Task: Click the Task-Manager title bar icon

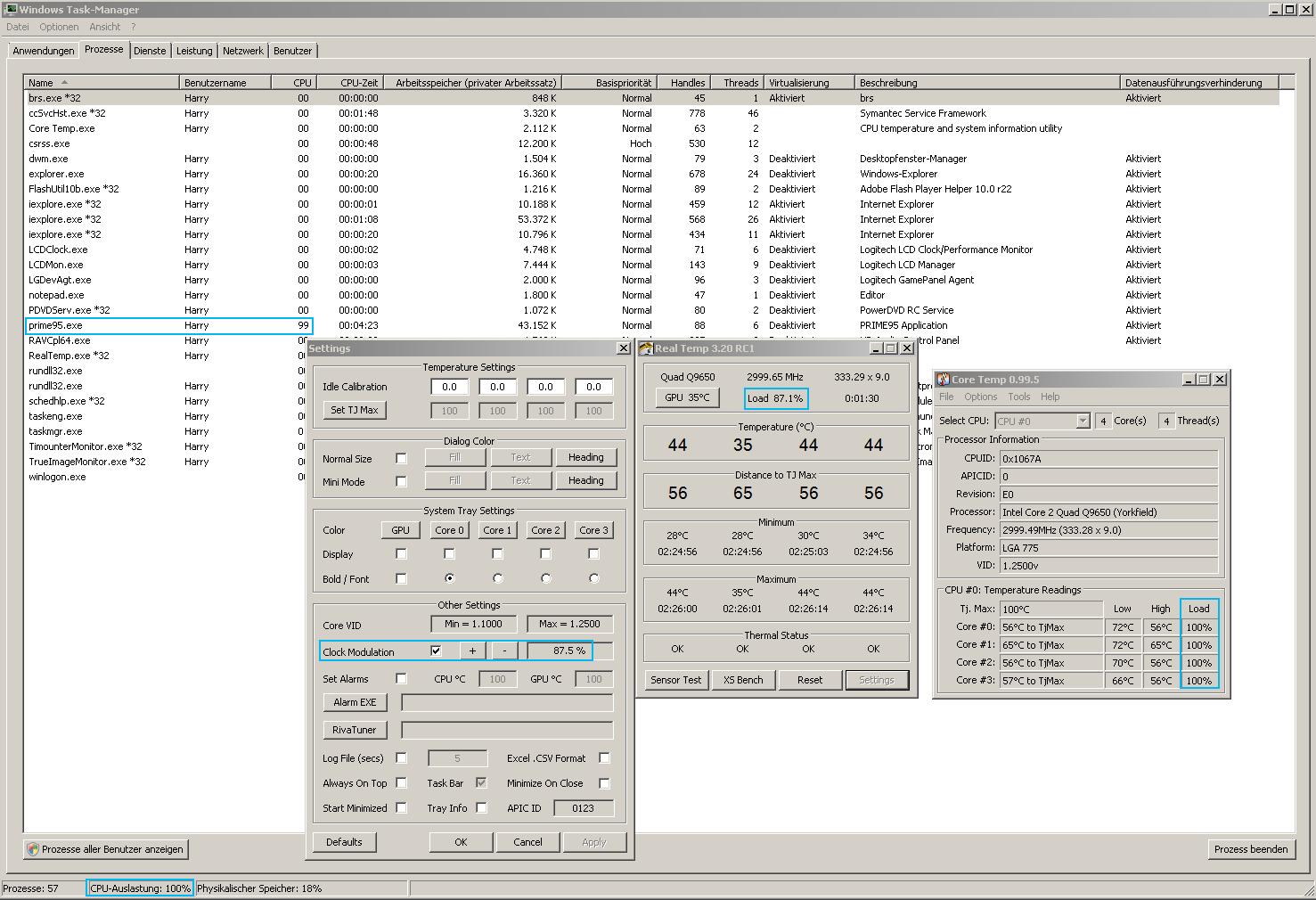Action: tap(11, 9)
